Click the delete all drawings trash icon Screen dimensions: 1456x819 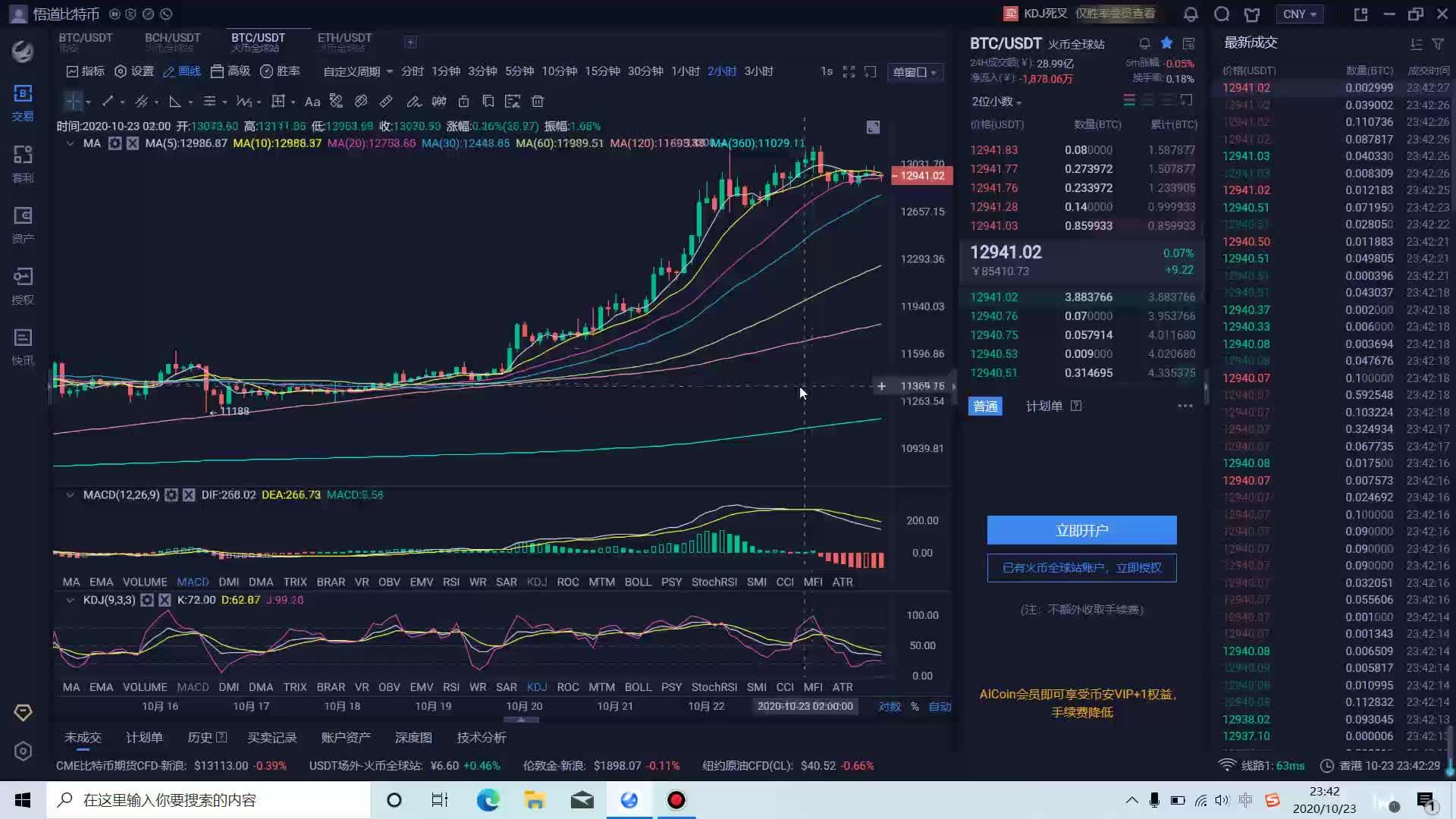[x=538, y=101]
